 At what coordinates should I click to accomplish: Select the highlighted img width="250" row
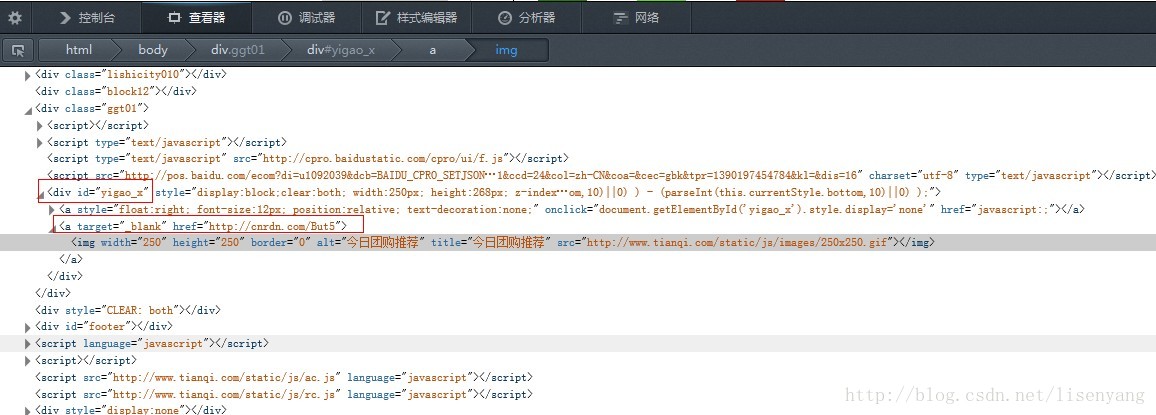(x=578, y=243)
